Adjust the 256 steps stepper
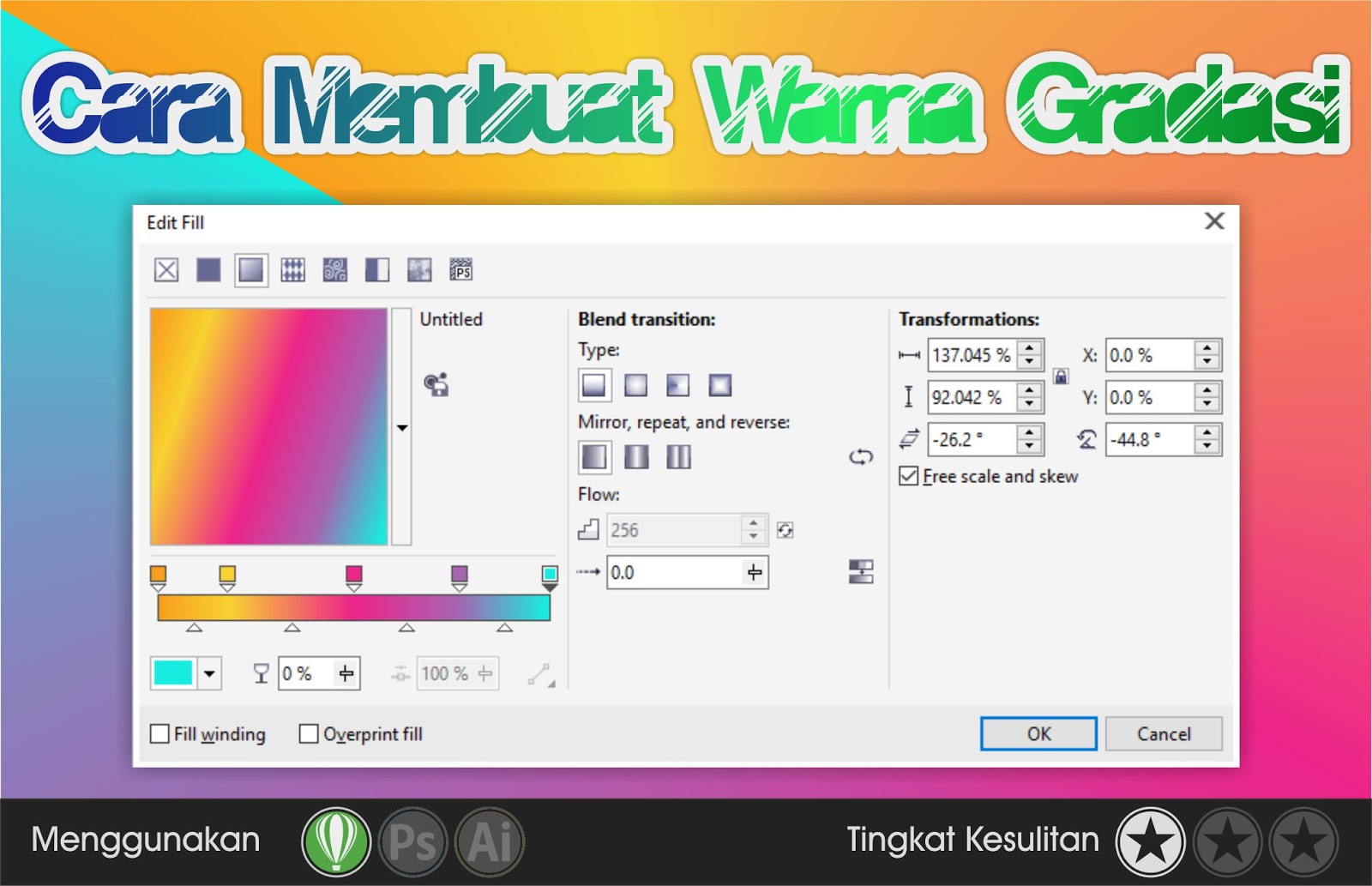The height and width of the screenshot is (886, 1372). tap(753, 530)
